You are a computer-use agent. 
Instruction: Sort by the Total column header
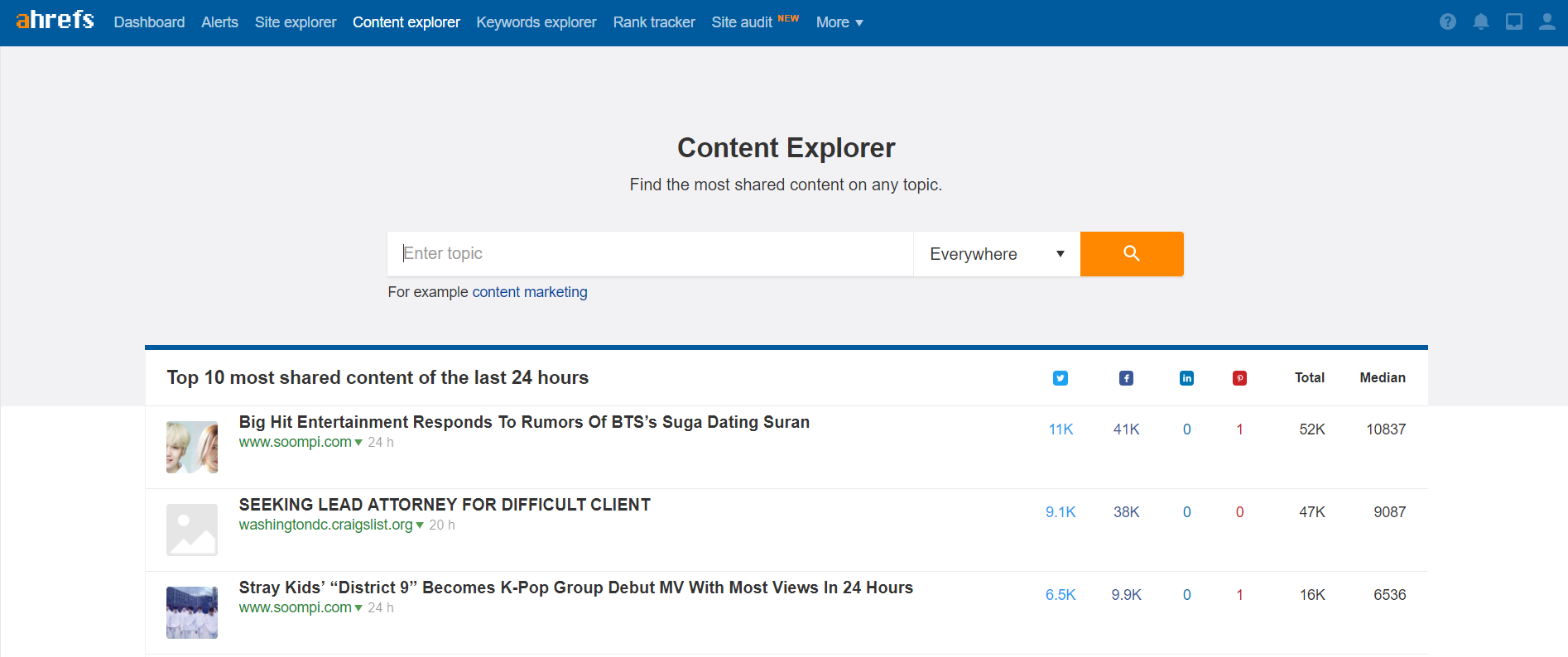(x=1309, y=378)
